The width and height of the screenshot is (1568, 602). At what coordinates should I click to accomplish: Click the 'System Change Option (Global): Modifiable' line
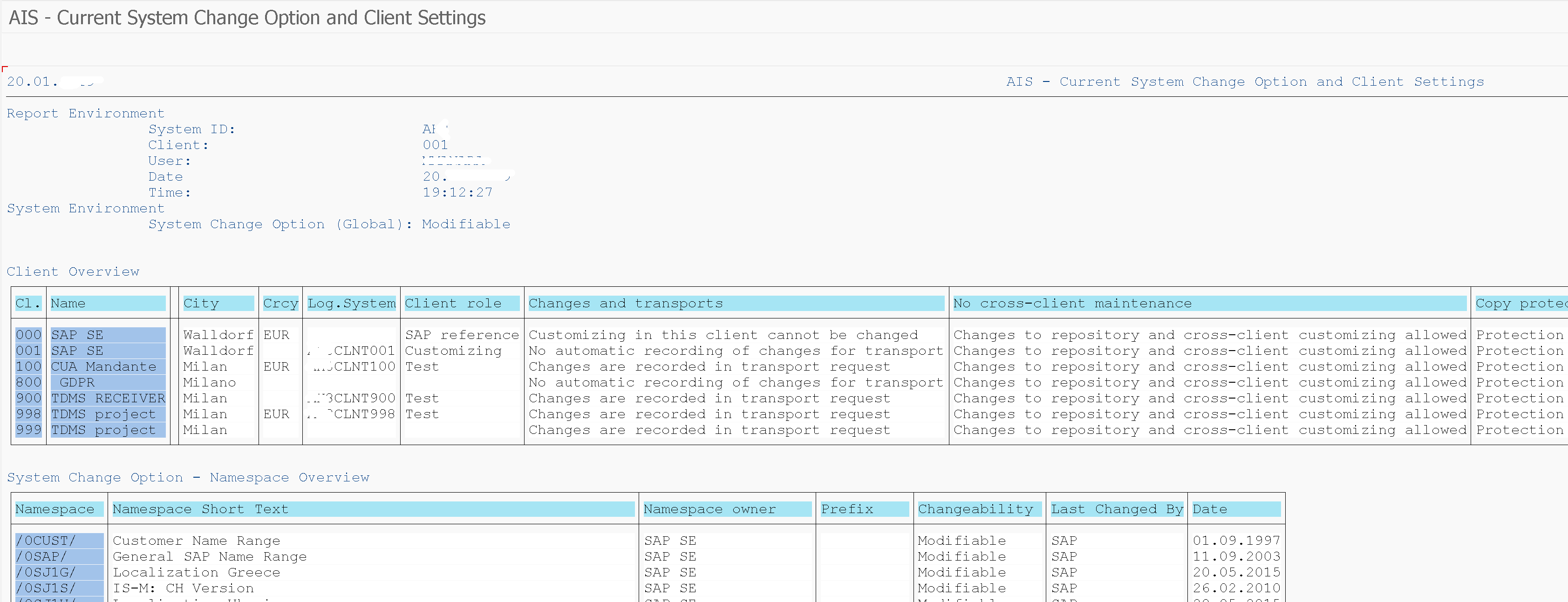(x=329, y=224)
